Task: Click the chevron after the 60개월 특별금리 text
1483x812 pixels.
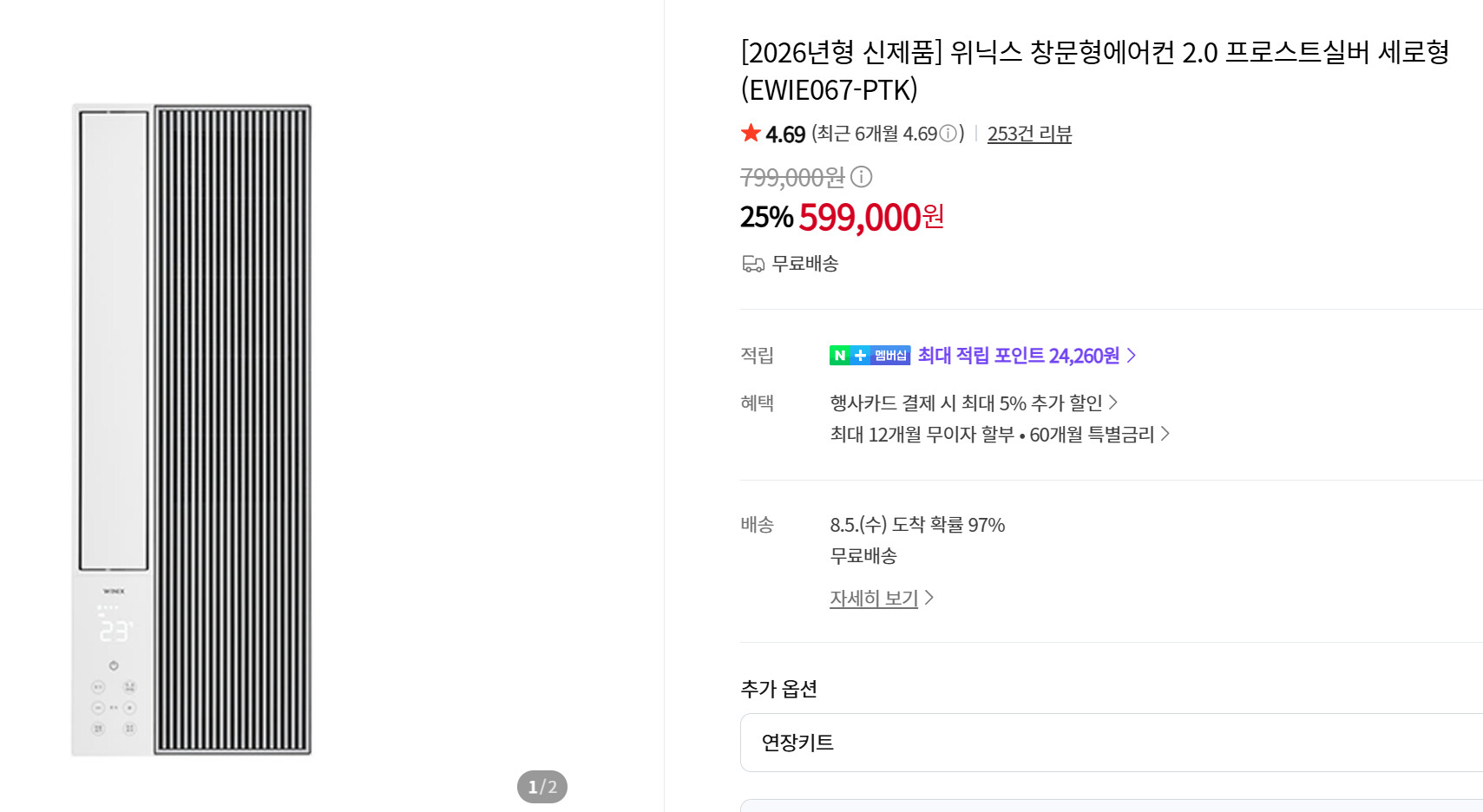Action: [x=1165, y=434]
